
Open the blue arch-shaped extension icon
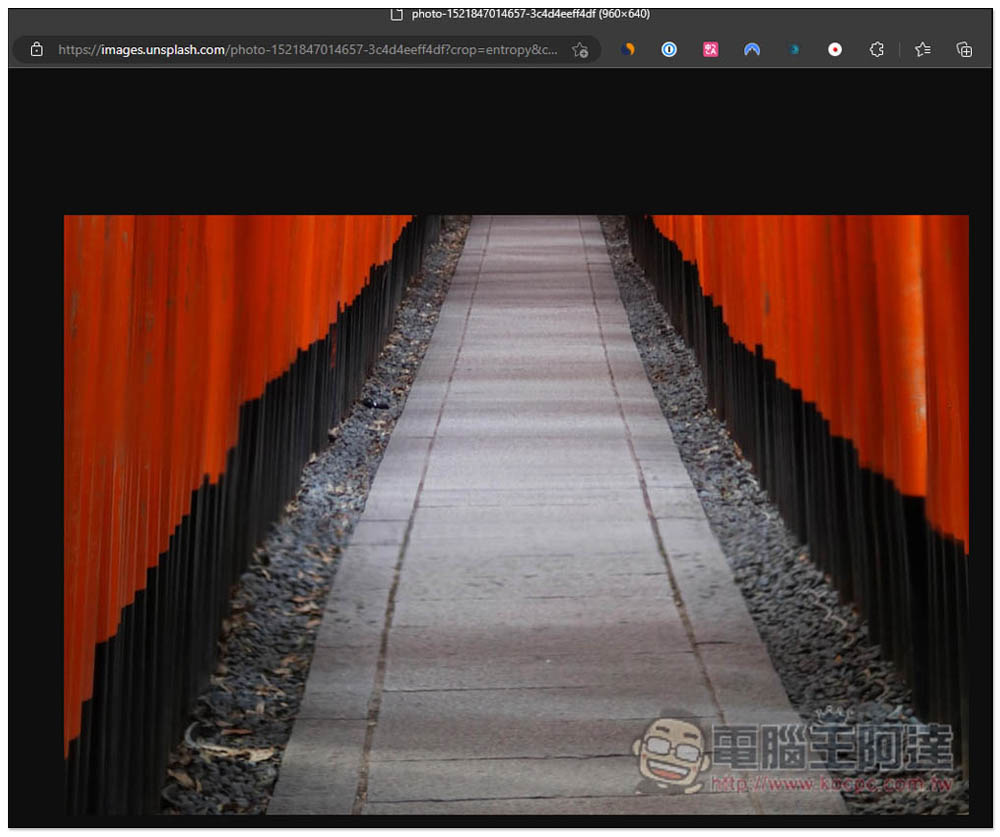coord(752,49)
